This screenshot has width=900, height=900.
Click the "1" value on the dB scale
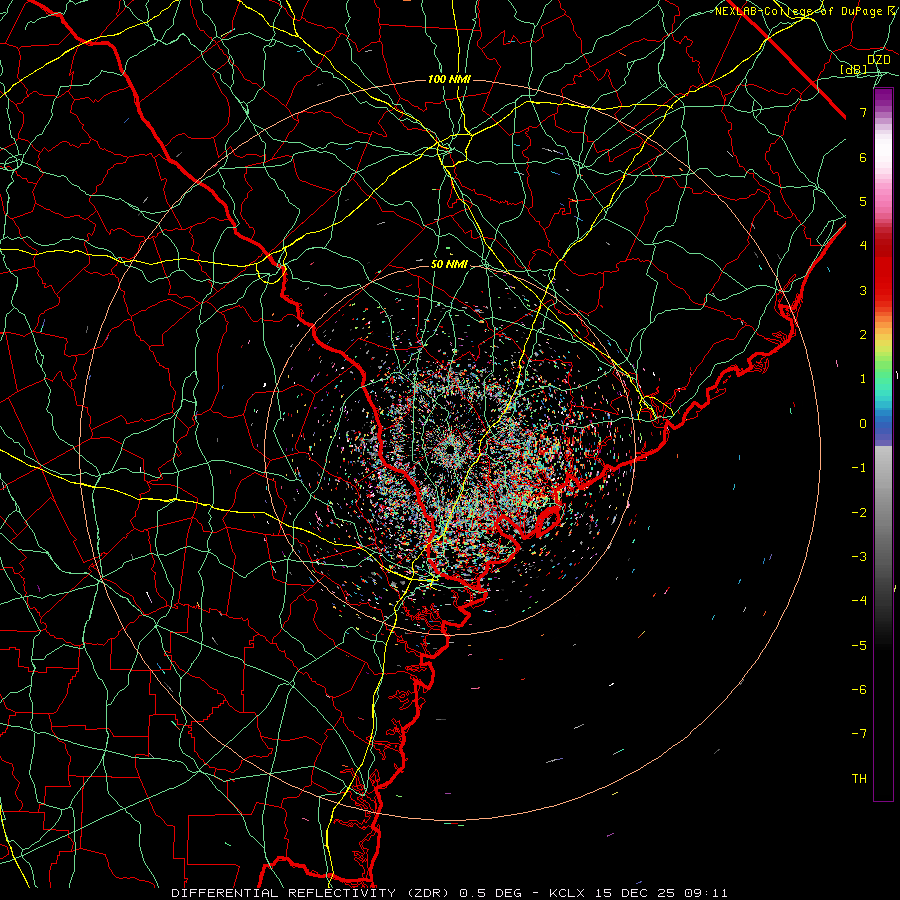point(863,379)
